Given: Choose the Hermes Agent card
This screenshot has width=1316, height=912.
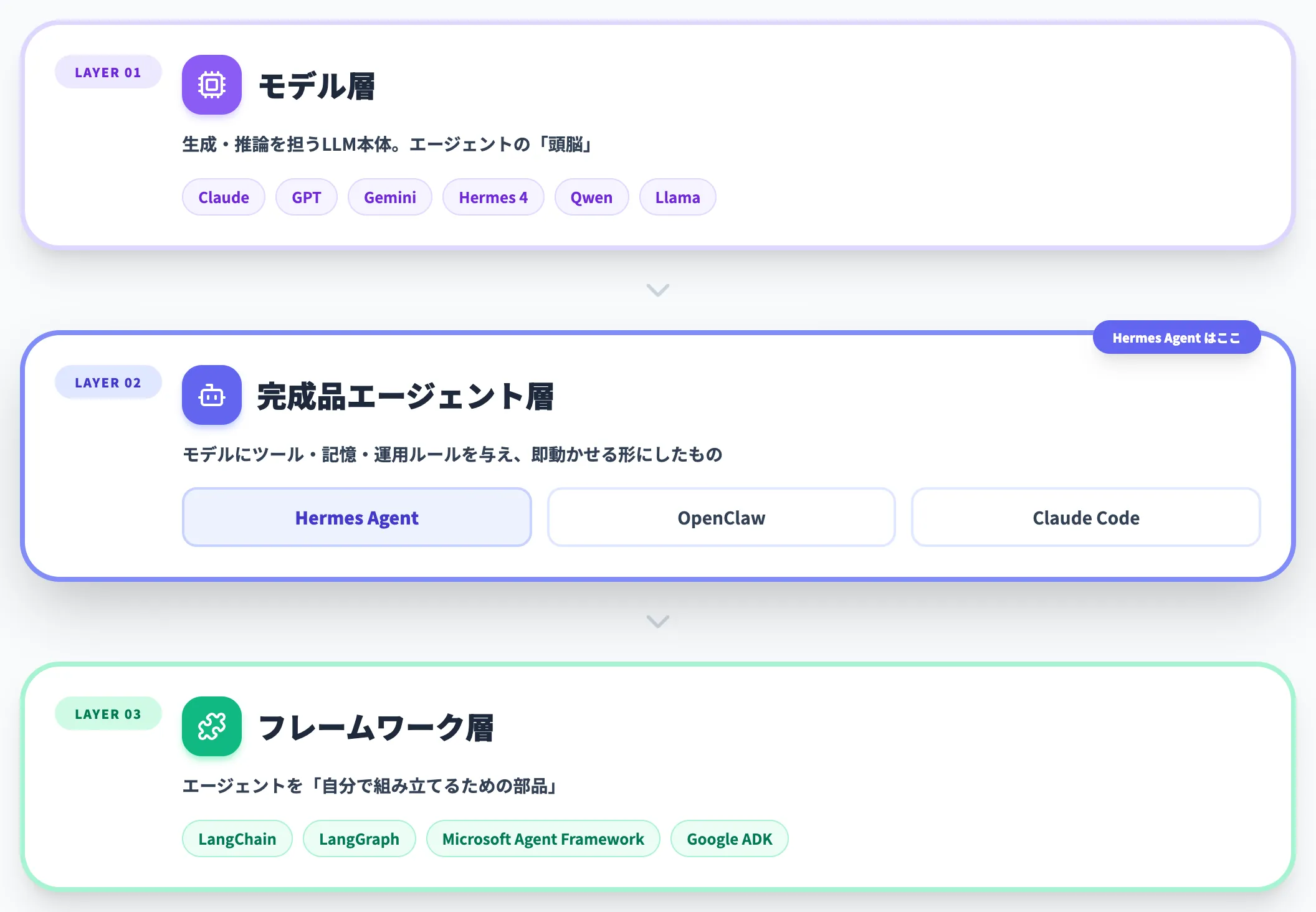Looking at the screenshot, I should point(357,517).
